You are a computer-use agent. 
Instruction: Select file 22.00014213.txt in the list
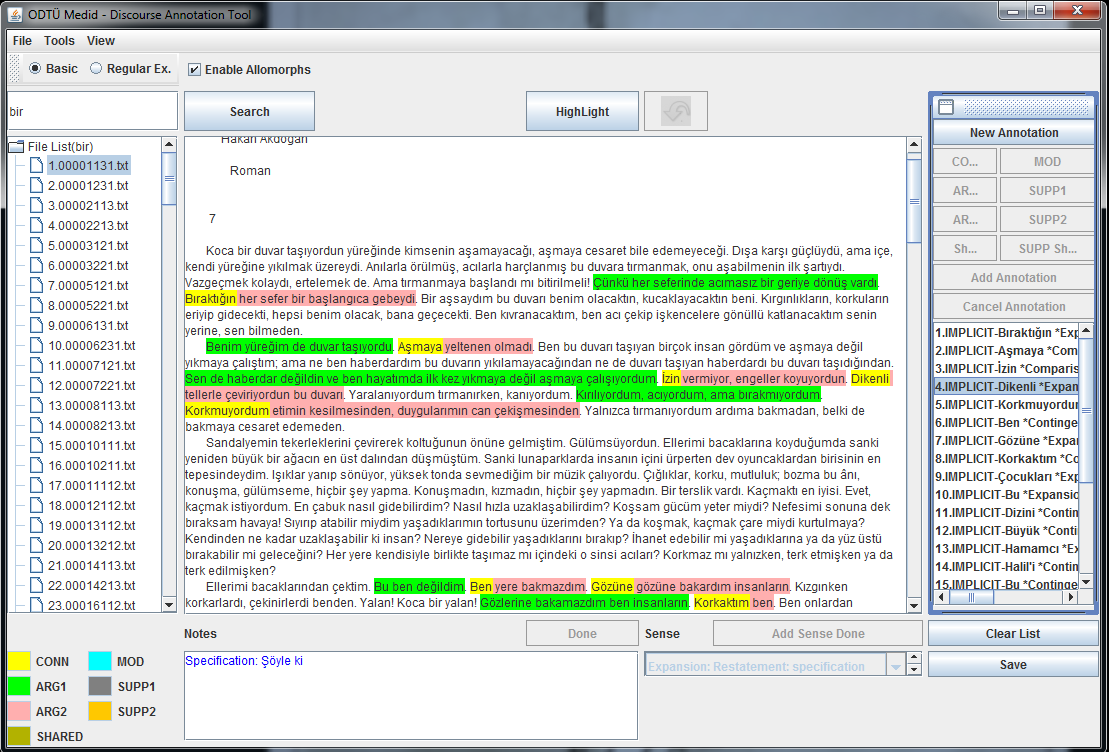coord(91,585)
